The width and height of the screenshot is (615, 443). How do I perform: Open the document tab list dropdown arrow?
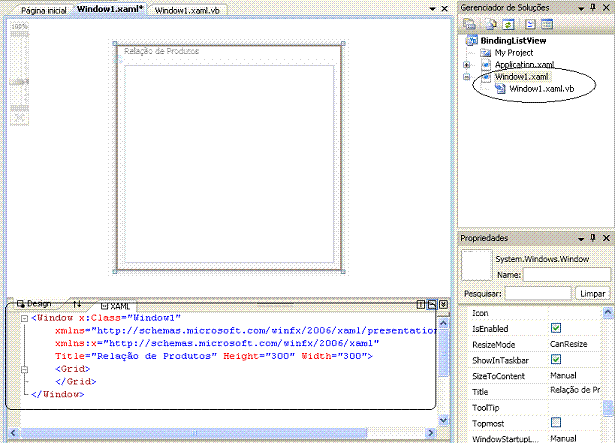pos(433,9)
